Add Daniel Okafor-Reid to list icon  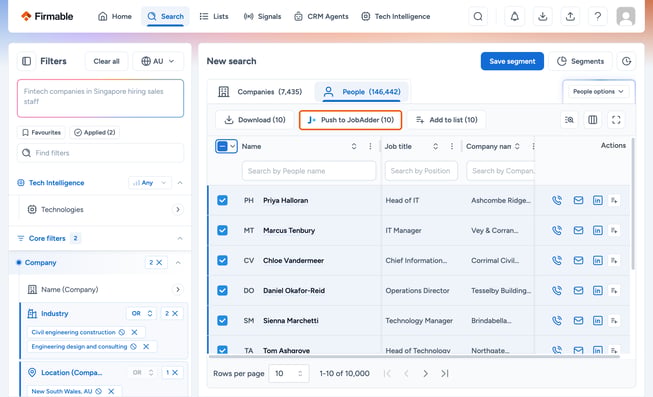[614, 290]
